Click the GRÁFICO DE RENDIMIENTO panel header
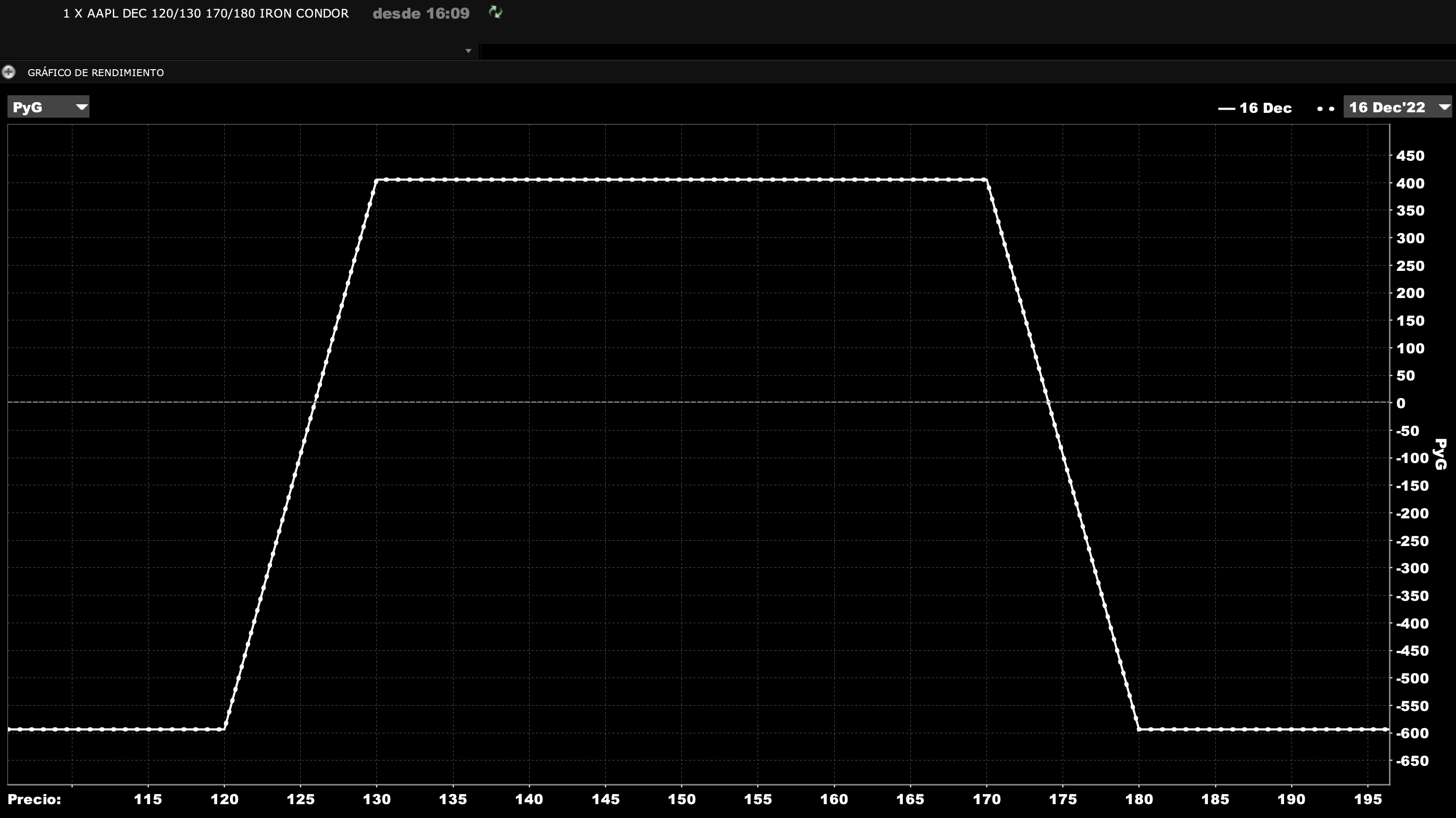The image size is (1456, 818). 95,72
